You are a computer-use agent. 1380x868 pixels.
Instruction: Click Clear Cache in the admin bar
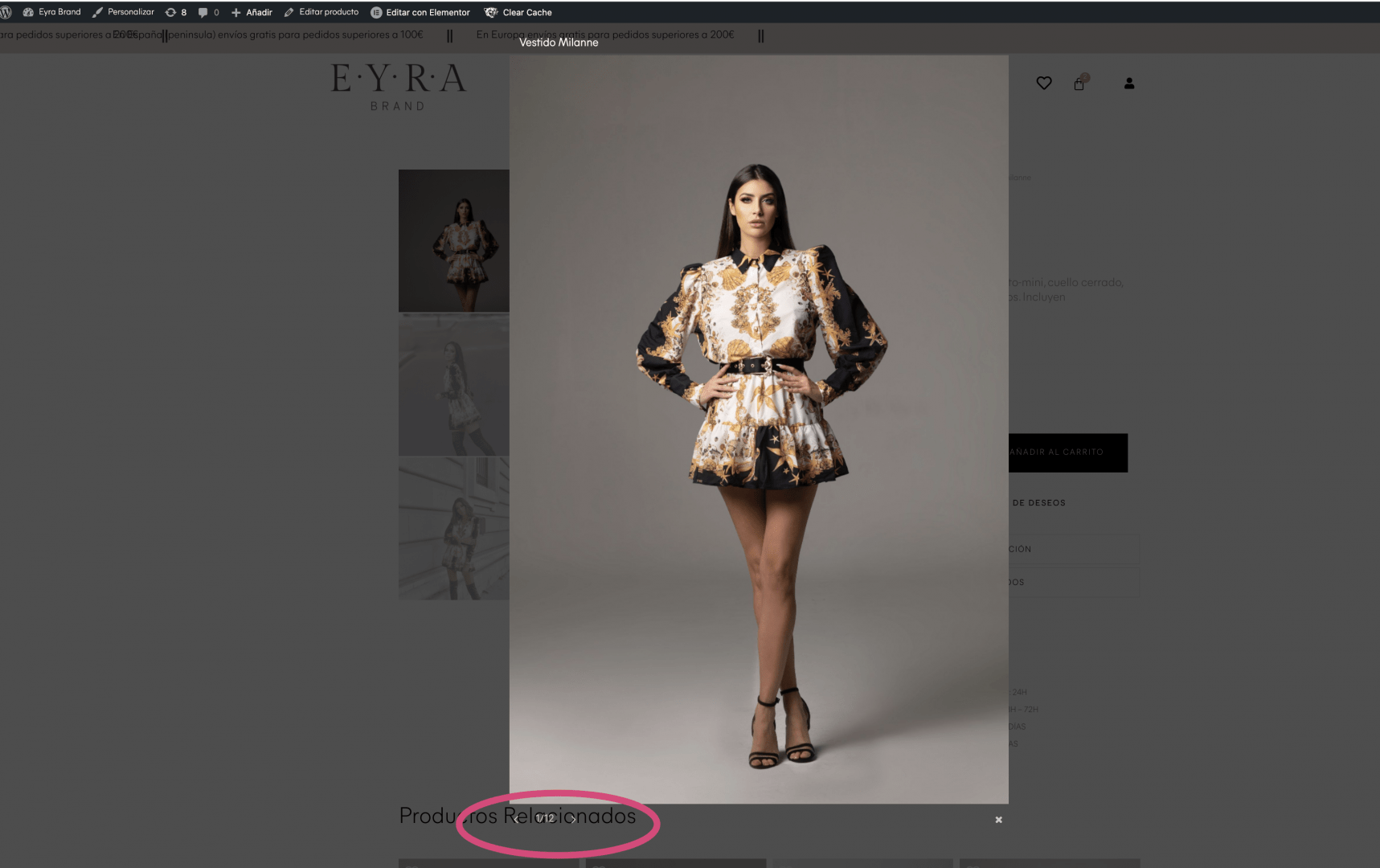pos(518,12)
